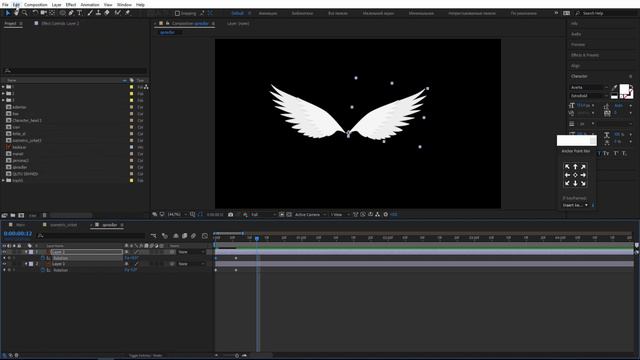Select the Pen tool
This screenshot has width=640, height=360.
71,13
